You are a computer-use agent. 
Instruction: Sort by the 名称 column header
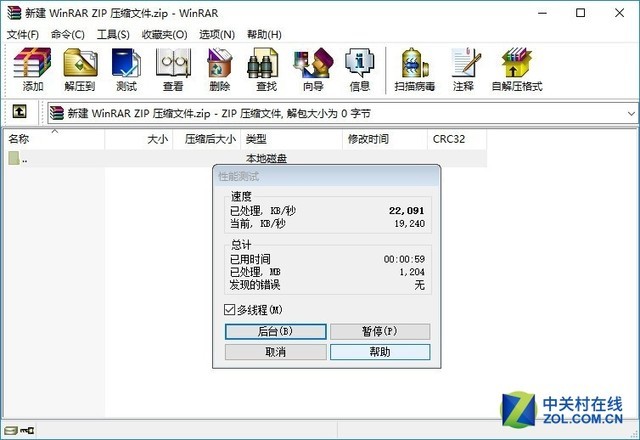(55, 139)
